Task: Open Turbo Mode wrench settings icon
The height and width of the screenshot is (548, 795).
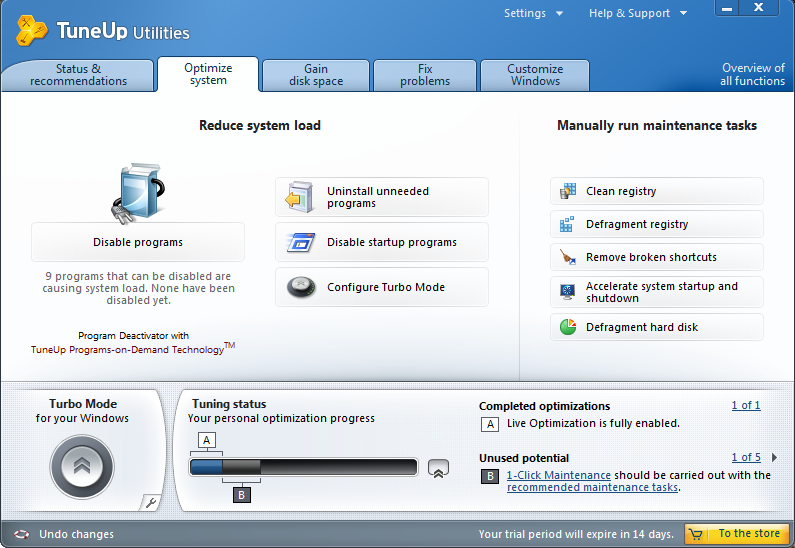Action: pyautogui.click(x=151, y=503)
